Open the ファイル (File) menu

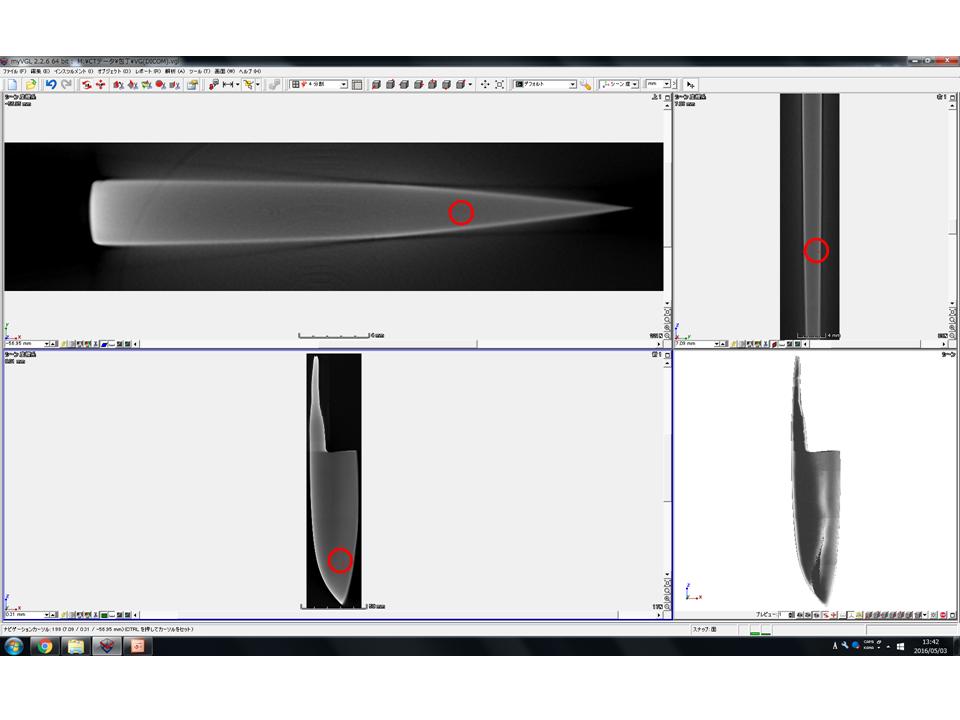pos(15,72)
